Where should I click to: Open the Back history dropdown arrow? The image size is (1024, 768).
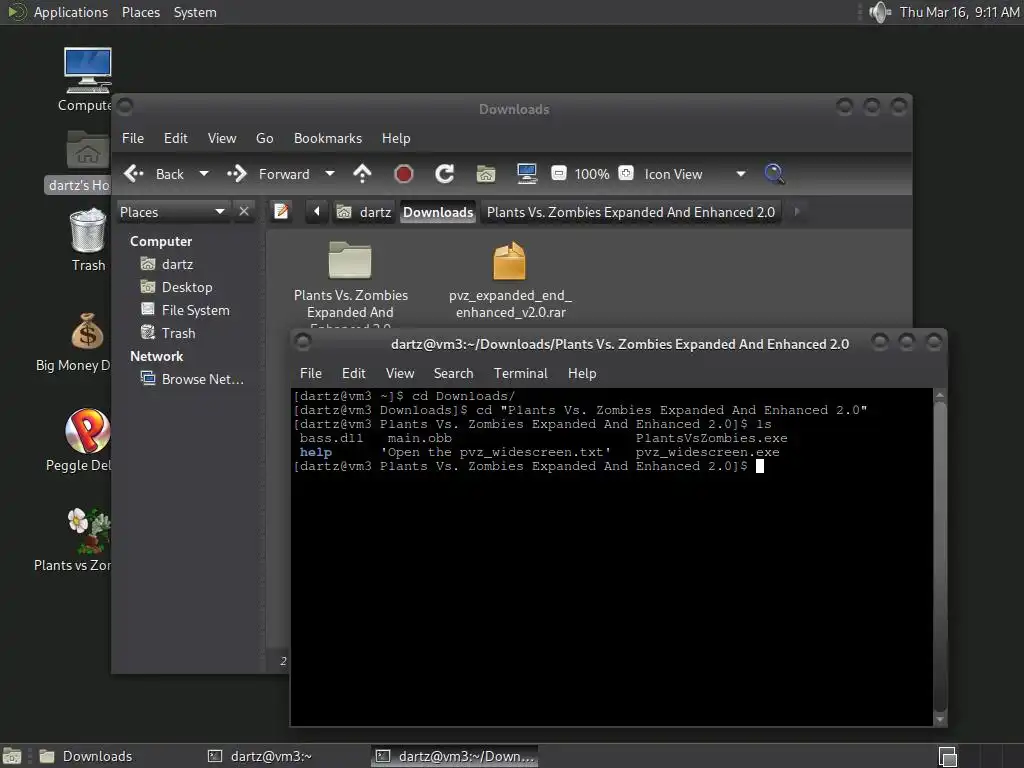[x=204, y=174]
